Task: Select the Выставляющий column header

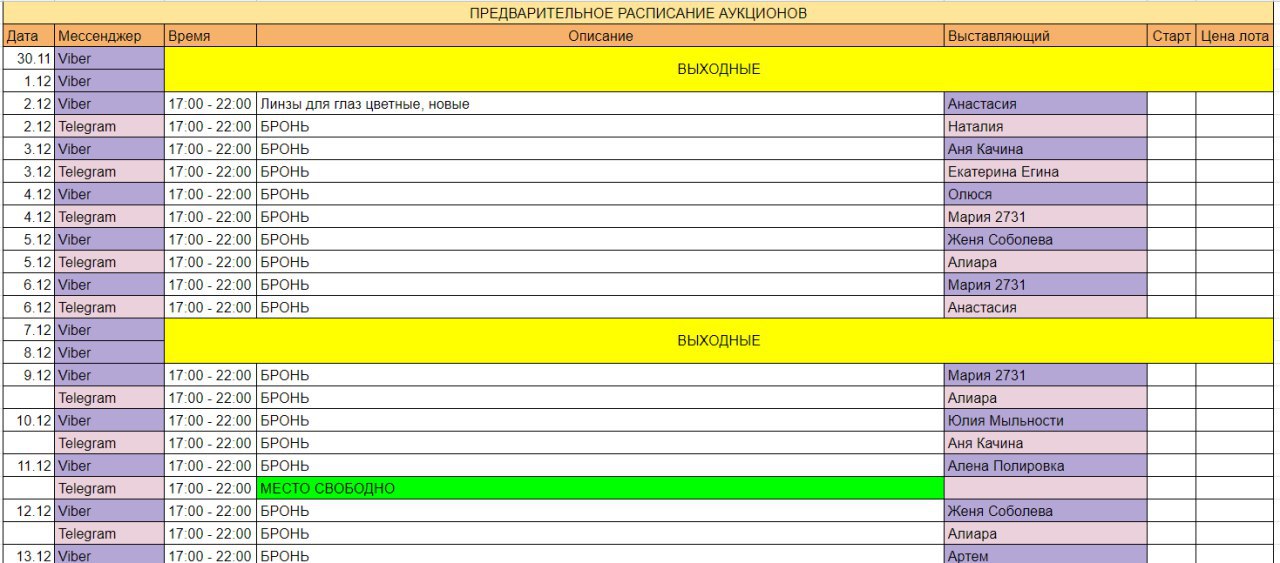Action: pos(1045,36)
